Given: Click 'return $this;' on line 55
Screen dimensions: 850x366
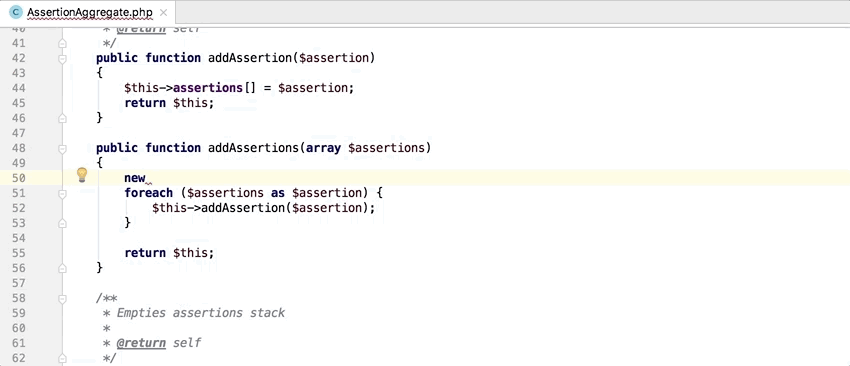Looking at the screenshot, I should (x=169, y=253).
